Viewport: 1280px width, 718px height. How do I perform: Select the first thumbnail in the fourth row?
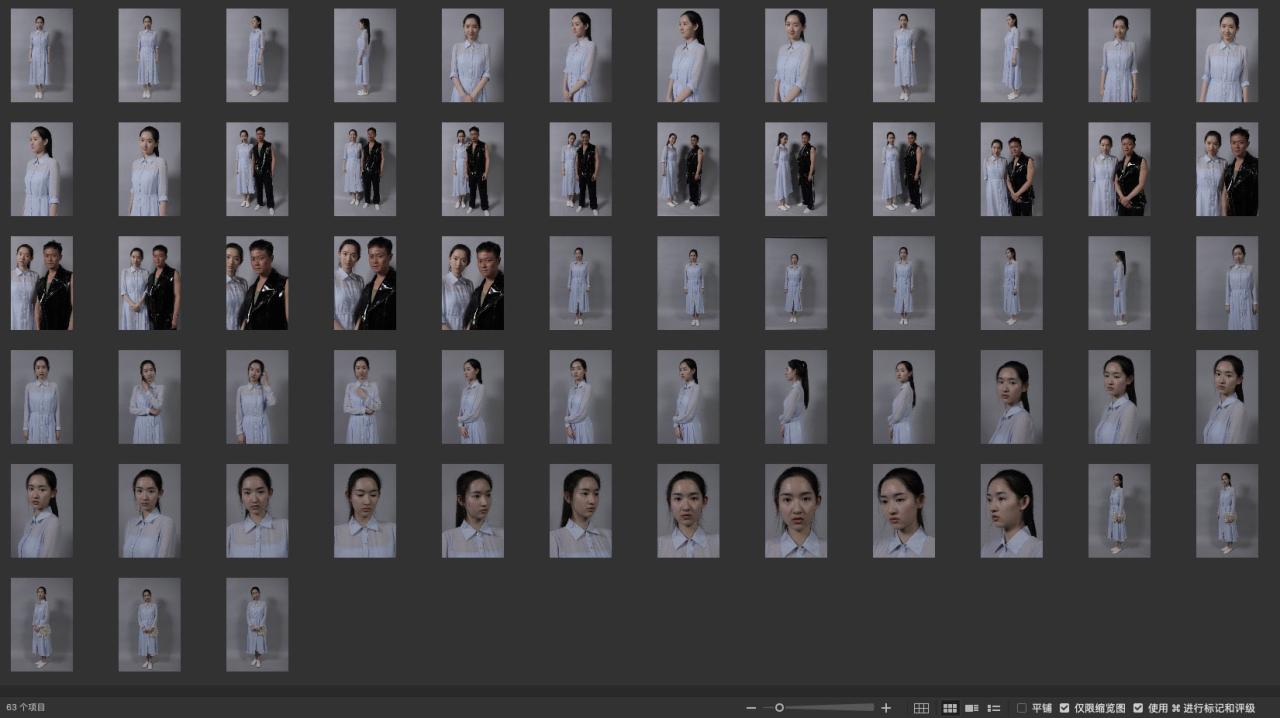(41, 397)
